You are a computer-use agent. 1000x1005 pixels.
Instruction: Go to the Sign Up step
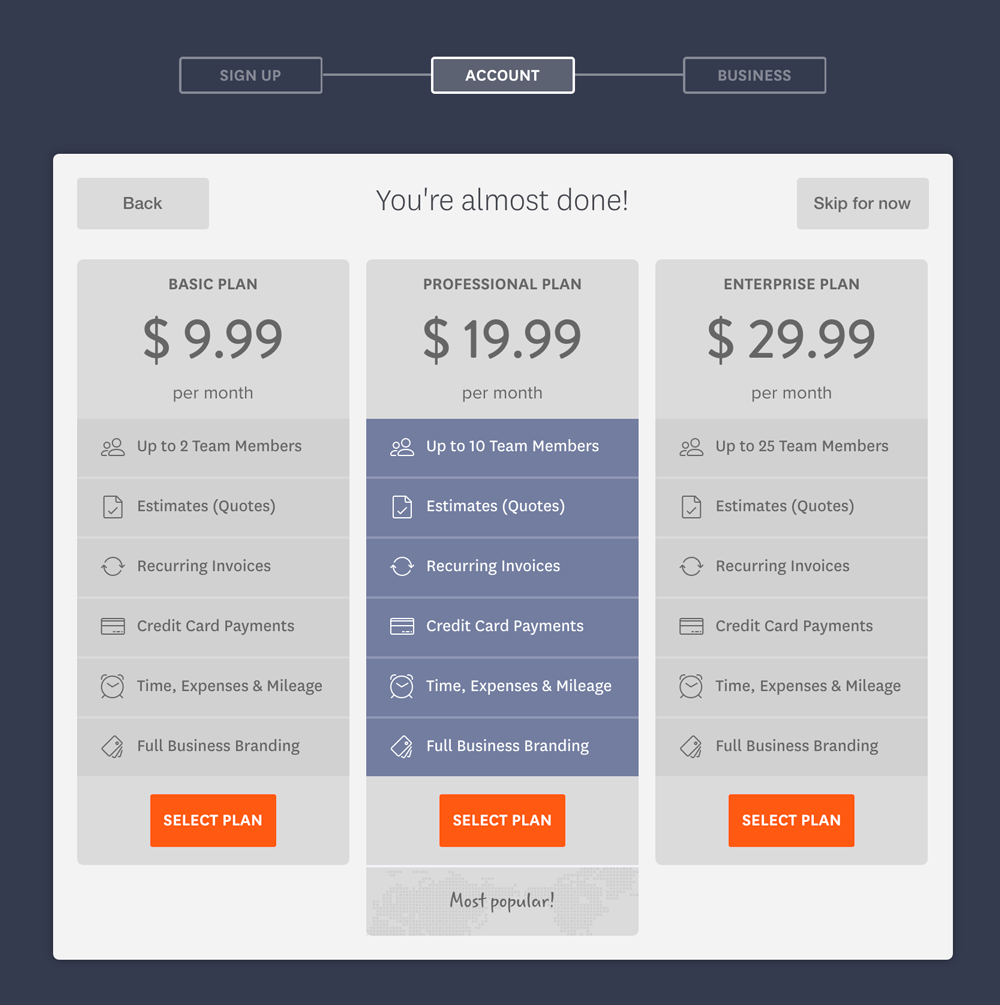point(251,76)
